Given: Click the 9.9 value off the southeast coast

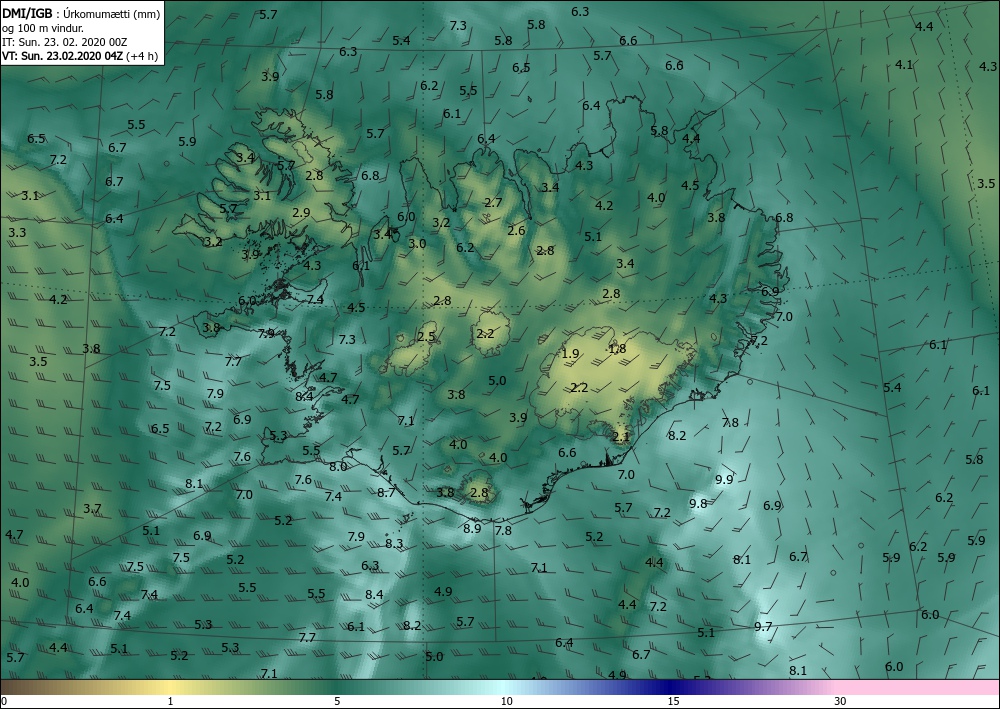Looking at the screenshot, I should click(x=724, y=479).
